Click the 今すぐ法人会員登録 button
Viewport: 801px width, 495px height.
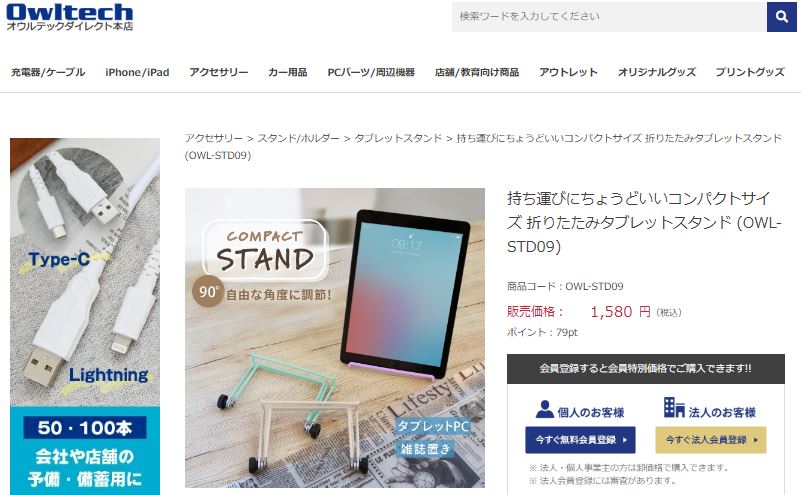711,440
